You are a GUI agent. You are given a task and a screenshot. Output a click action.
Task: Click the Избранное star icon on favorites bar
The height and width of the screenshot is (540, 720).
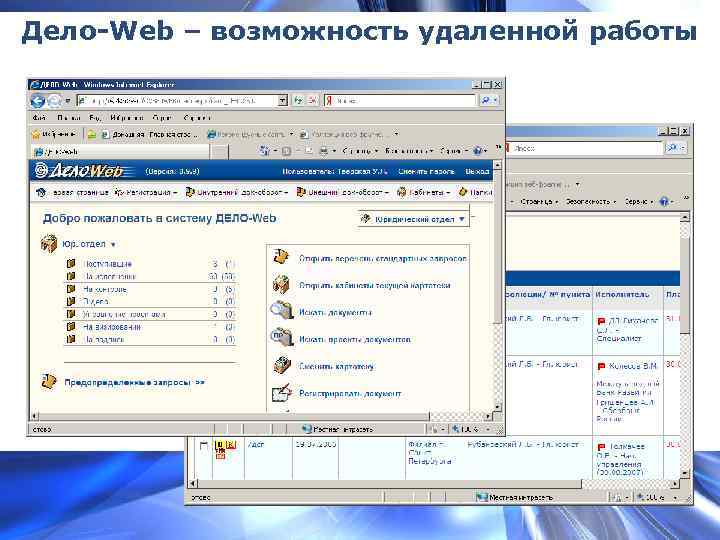[36, 135]
